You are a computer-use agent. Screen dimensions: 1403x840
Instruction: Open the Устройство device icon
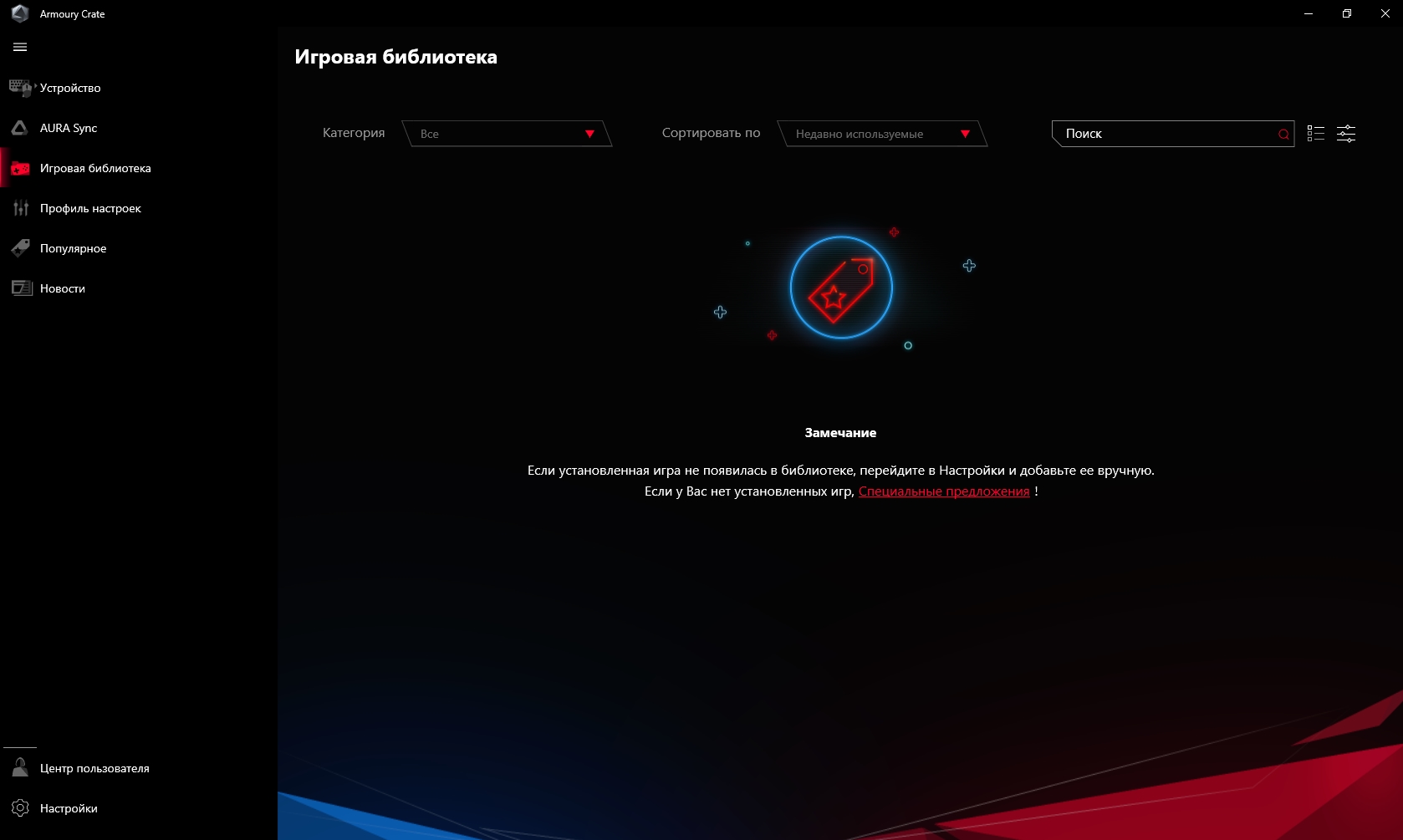(x=21, y=88)
